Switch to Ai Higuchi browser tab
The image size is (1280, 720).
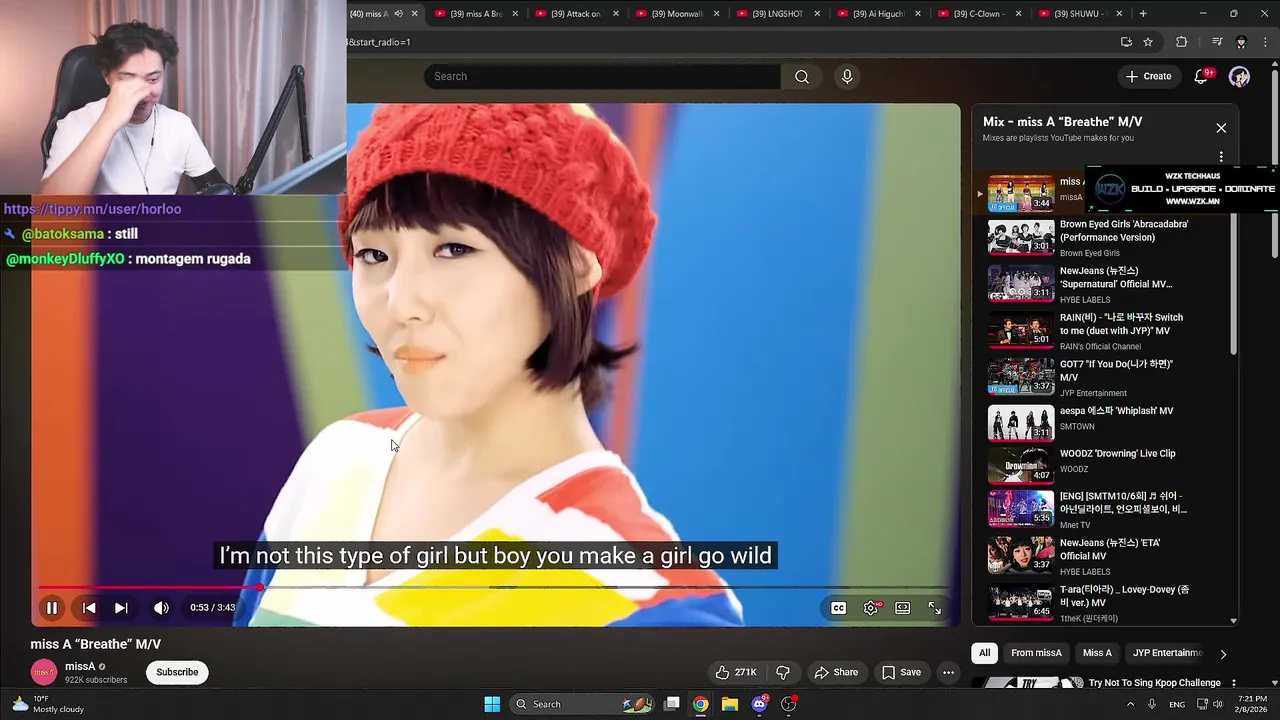click(x=878, y=14)
